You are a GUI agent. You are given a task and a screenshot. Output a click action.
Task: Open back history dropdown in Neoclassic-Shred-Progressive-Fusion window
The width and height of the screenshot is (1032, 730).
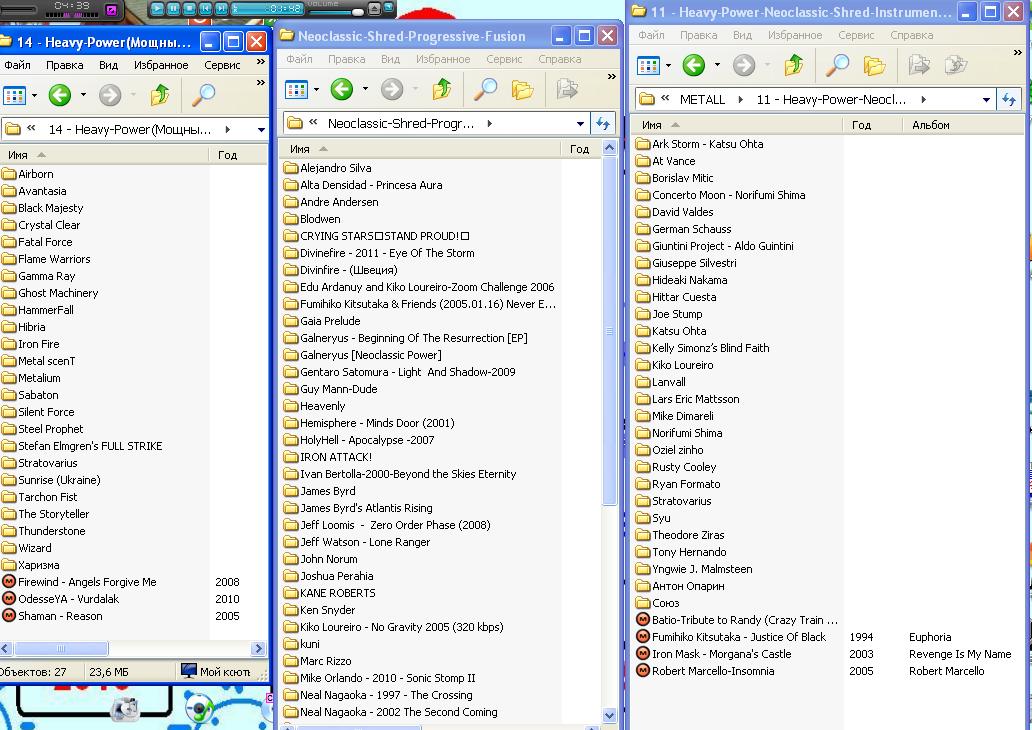365,89
